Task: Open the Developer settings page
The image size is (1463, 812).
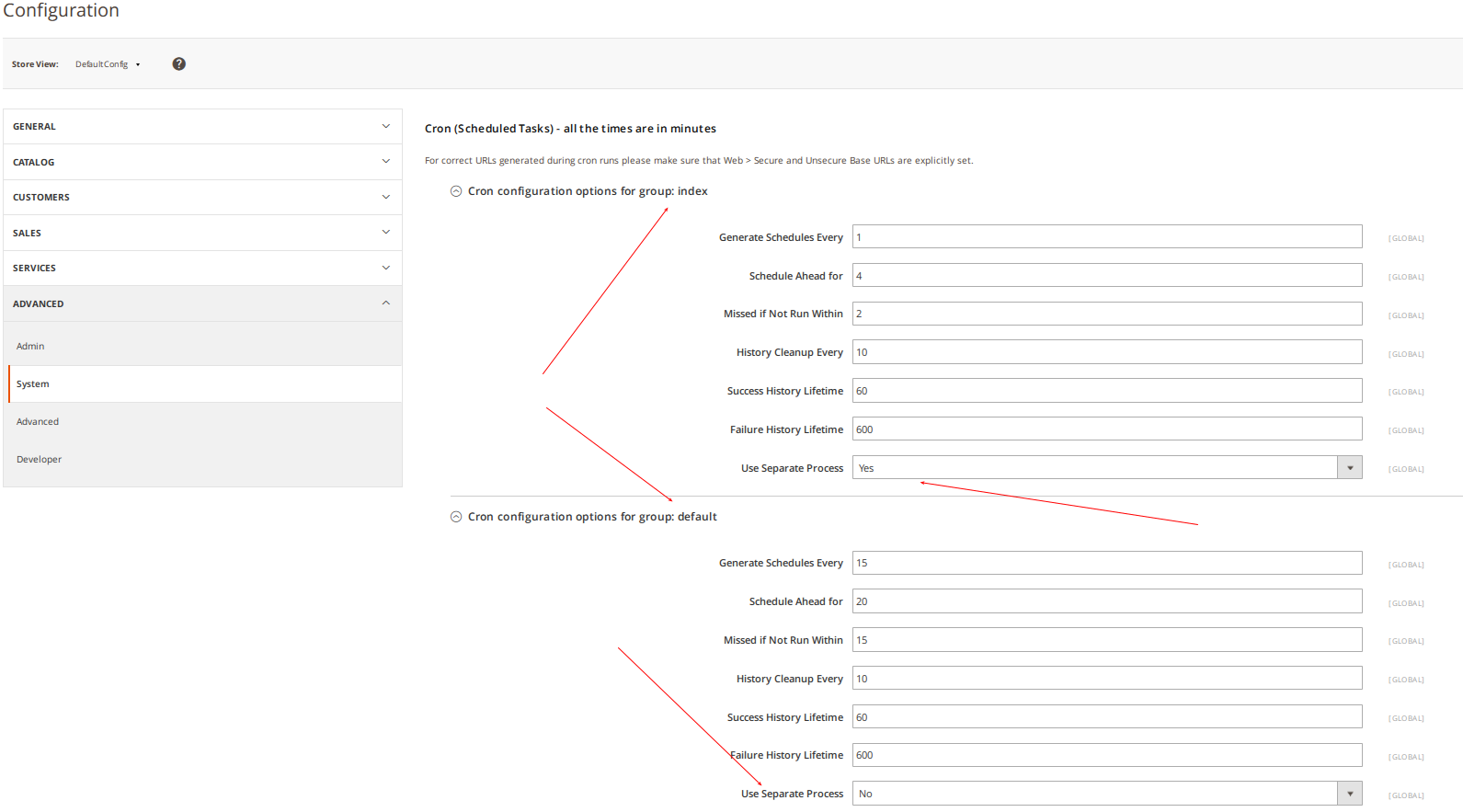Action: pyautogui.click(x=39, y=460)
